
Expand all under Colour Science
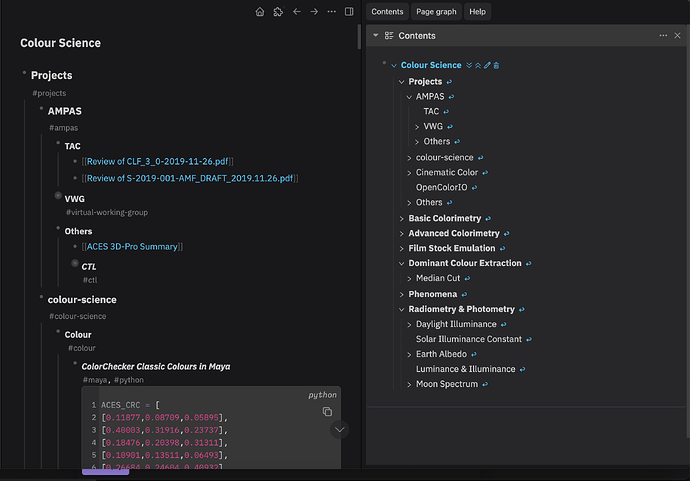pyautogui.click(x=469, y=65)
